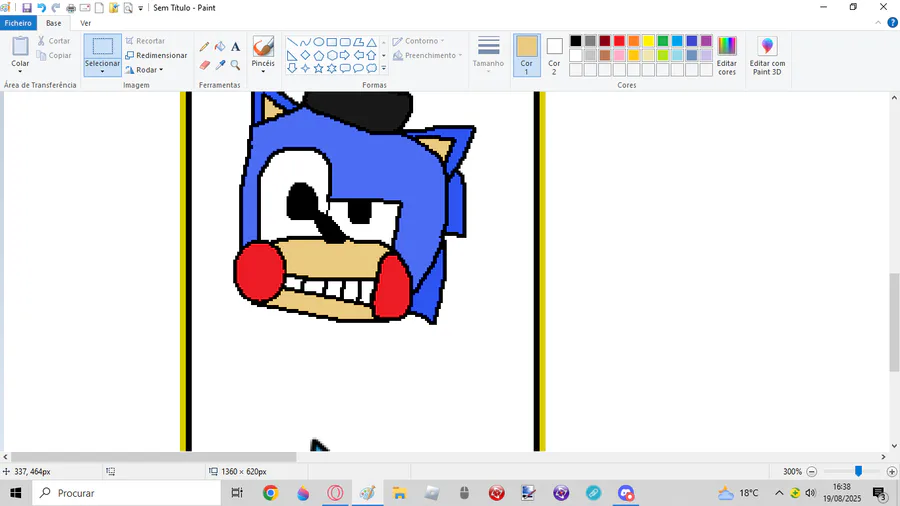Viewport: 900px width, 506px height.
Task: Open Editar com Paint 3D
Action: [x=767, y=56]
